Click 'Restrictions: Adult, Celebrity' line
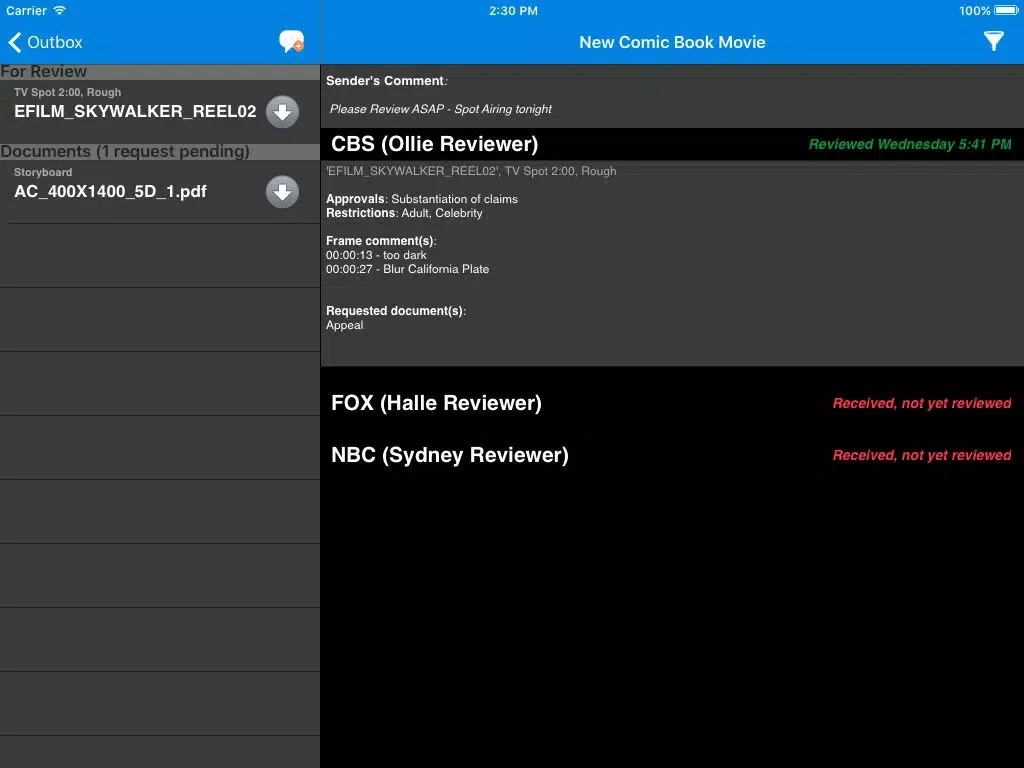This screenshot has width=1024, height=768. click(x=404, y=213)
